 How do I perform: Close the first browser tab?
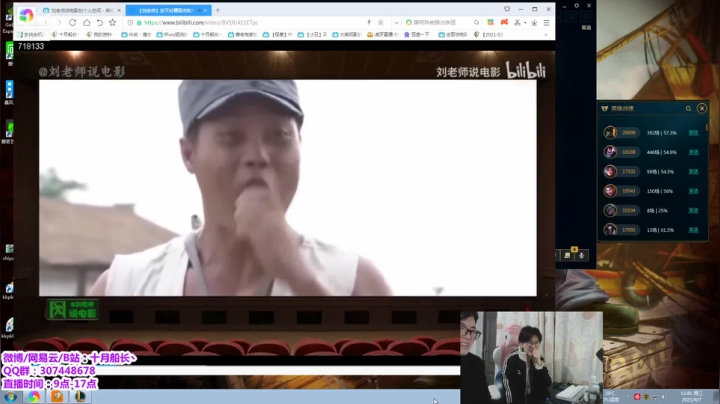point(119,10)
